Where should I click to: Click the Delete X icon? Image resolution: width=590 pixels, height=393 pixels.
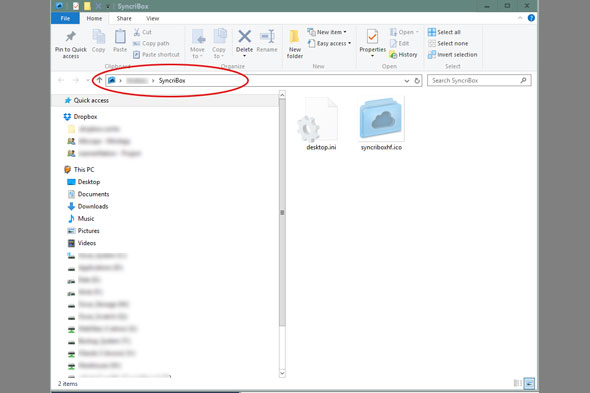pyautogui.click(x=245, y=37)
